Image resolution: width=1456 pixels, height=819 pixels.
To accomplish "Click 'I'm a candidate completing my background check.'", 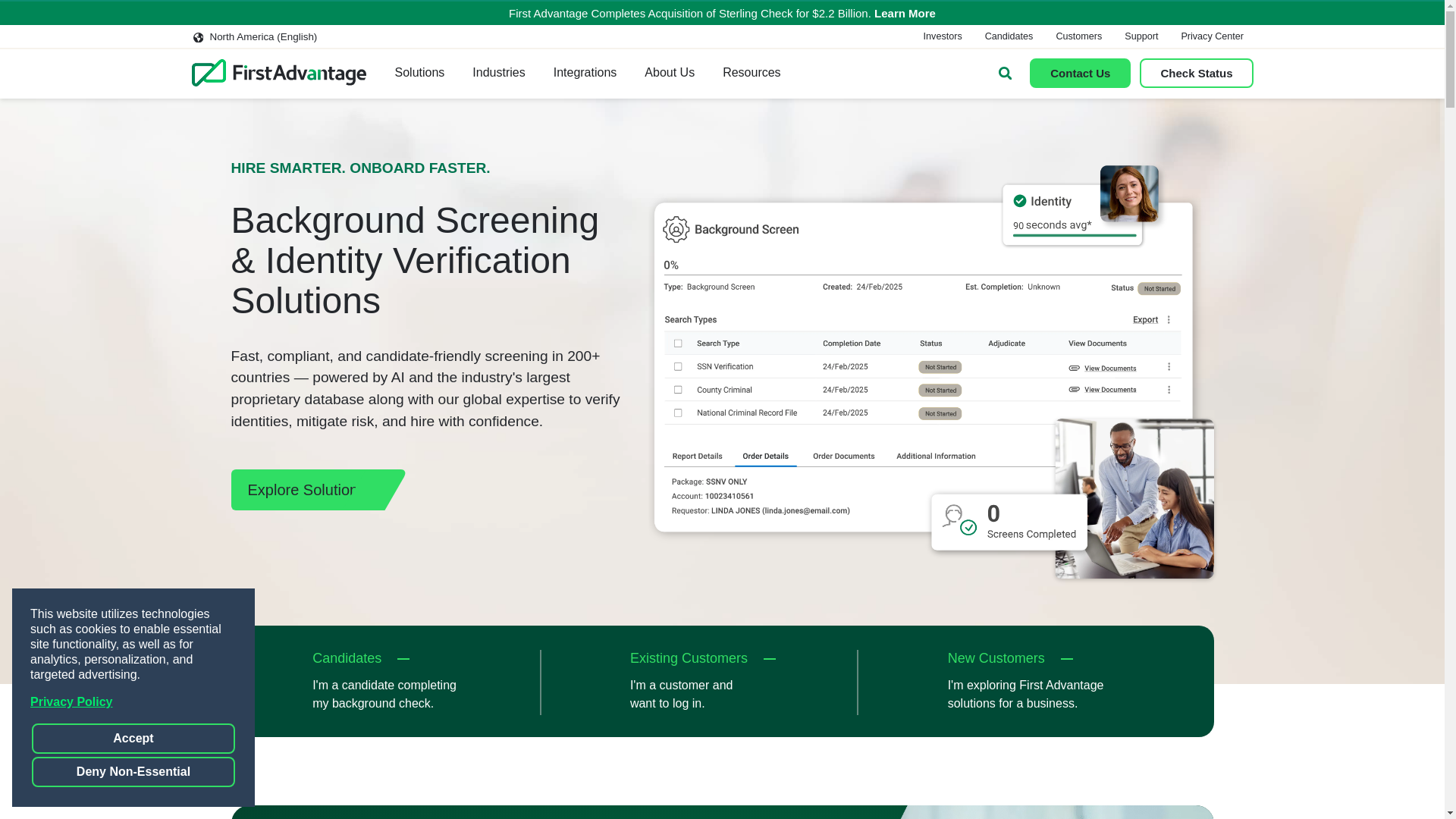I will coord(384,695).
